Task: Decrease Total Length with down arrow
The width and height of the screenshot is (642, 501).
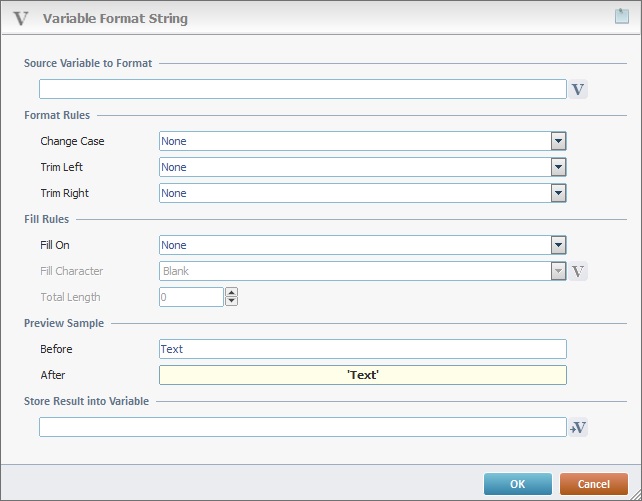Action: tap(232, 301)
